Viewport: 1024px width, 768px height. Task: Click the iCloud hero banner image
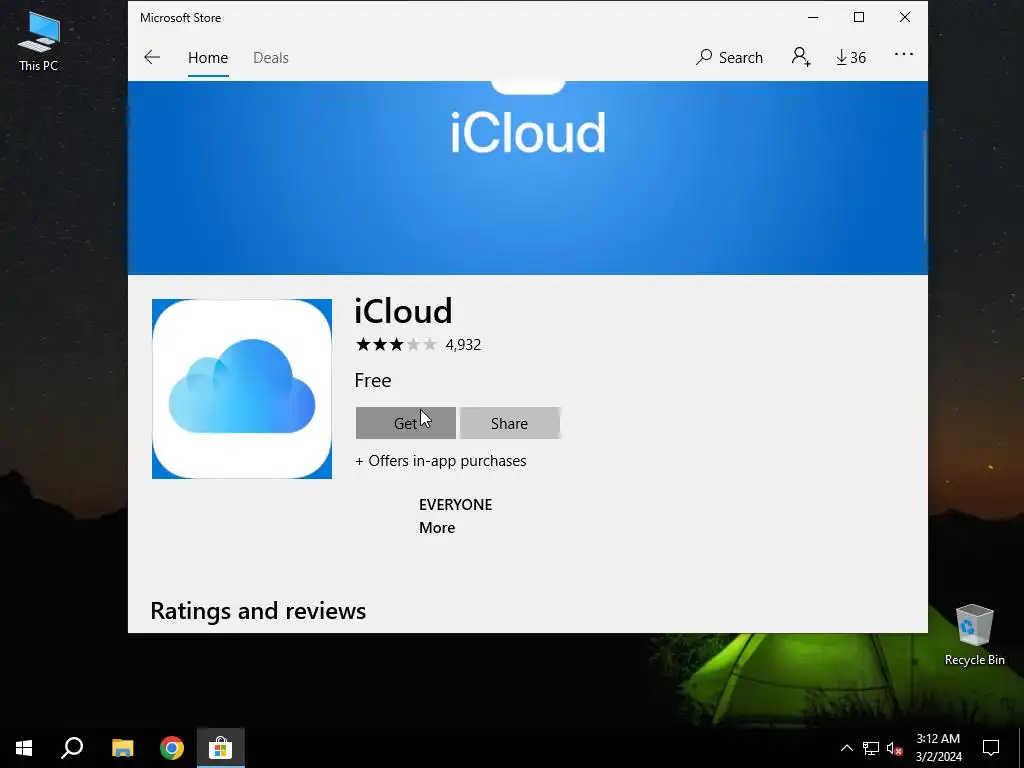pyautogui.click(x=528, y=178)
